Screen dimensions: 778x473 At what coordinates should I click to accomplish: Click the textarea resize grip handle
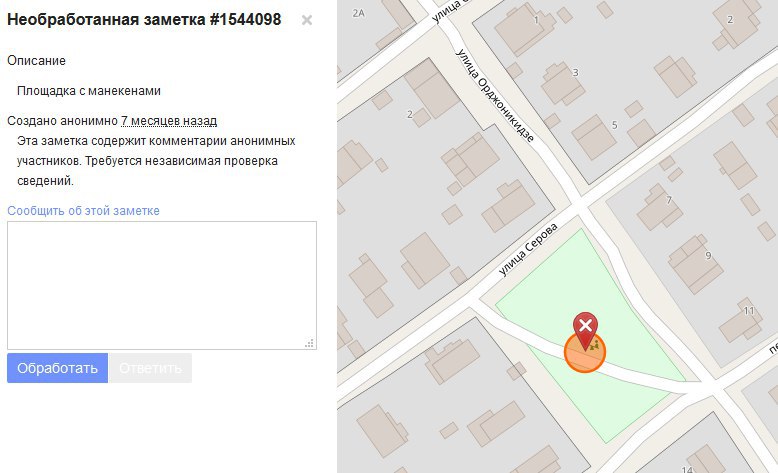310,343
